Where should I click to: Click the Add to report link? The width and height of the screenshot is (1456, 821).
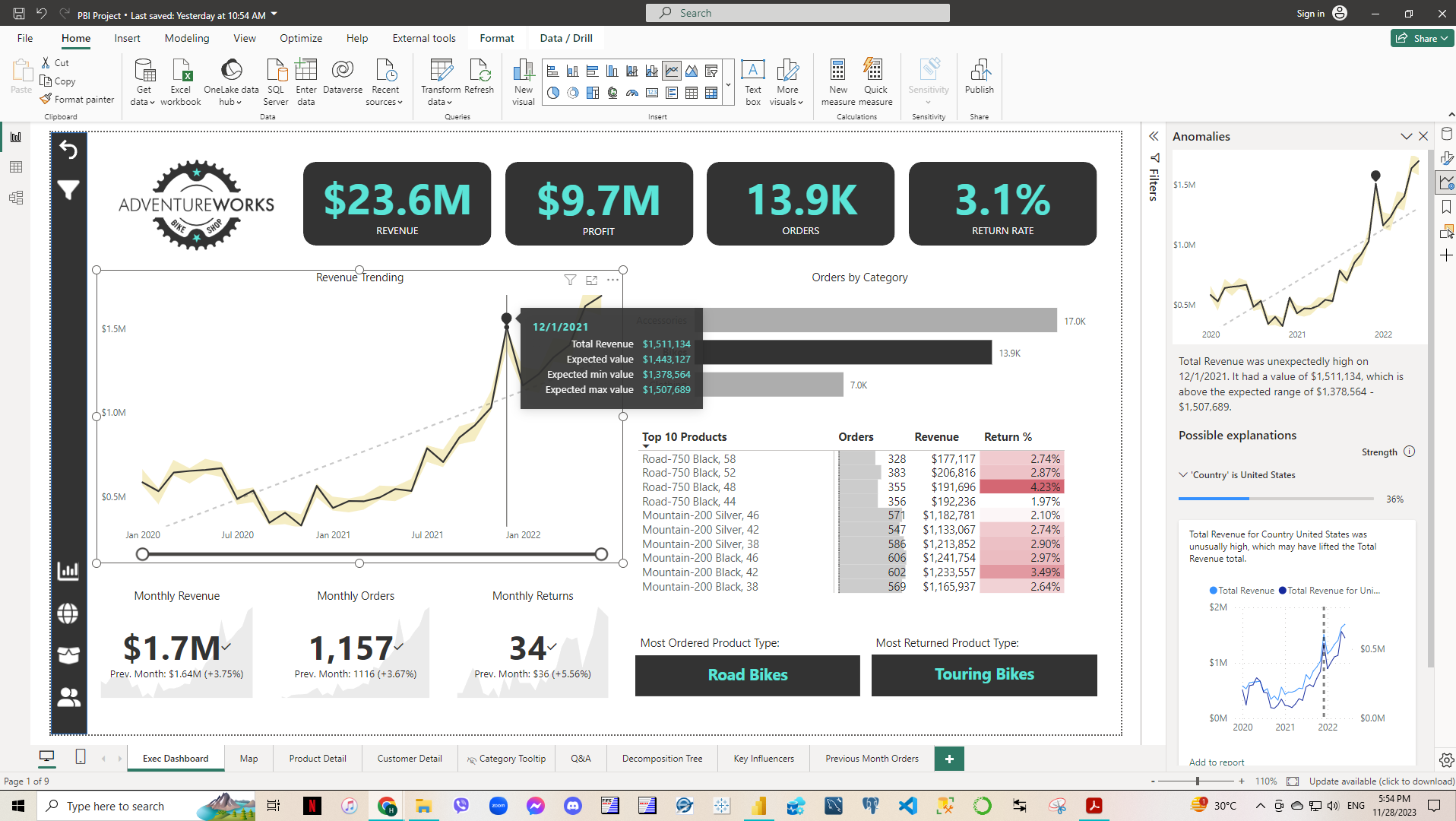[x=1217, y=762]
